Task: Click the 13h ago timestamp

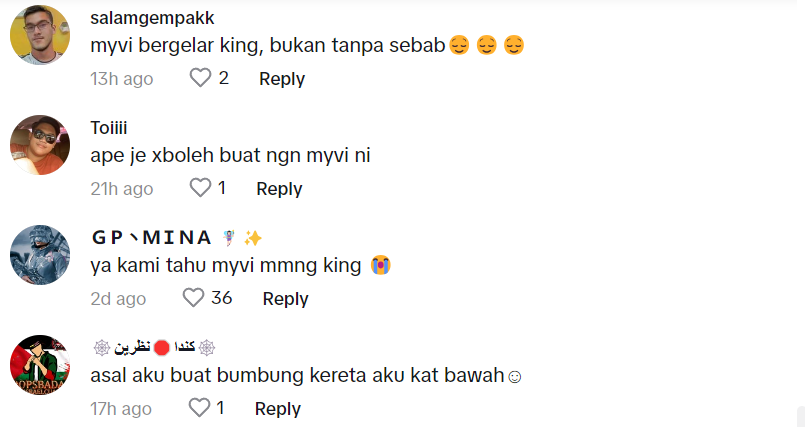Action: 122,78
